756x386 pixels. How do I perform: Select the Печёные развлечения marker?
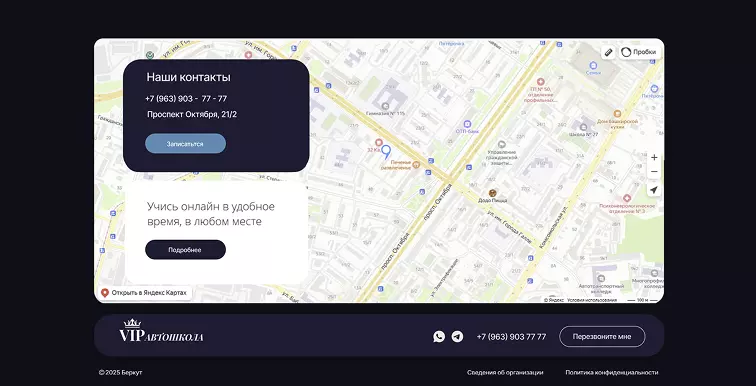pyautogui.click(x=416, y=165)
